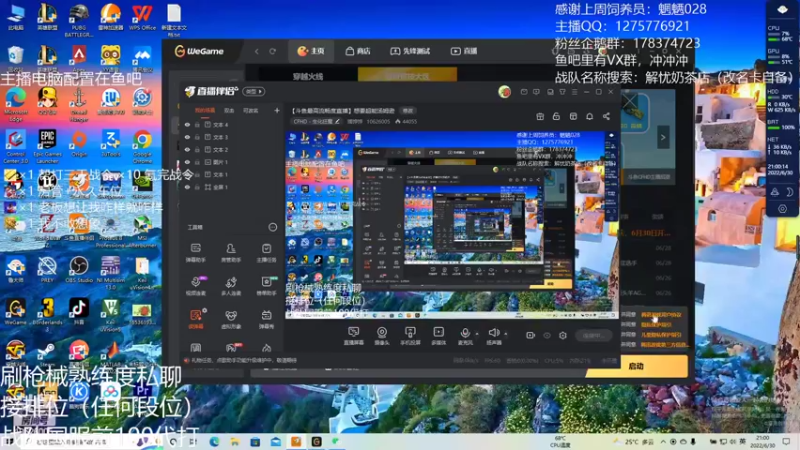Toggle lock on 全屏 1 layer
This screenshot has width=800, height=450.
click(197, 187)
